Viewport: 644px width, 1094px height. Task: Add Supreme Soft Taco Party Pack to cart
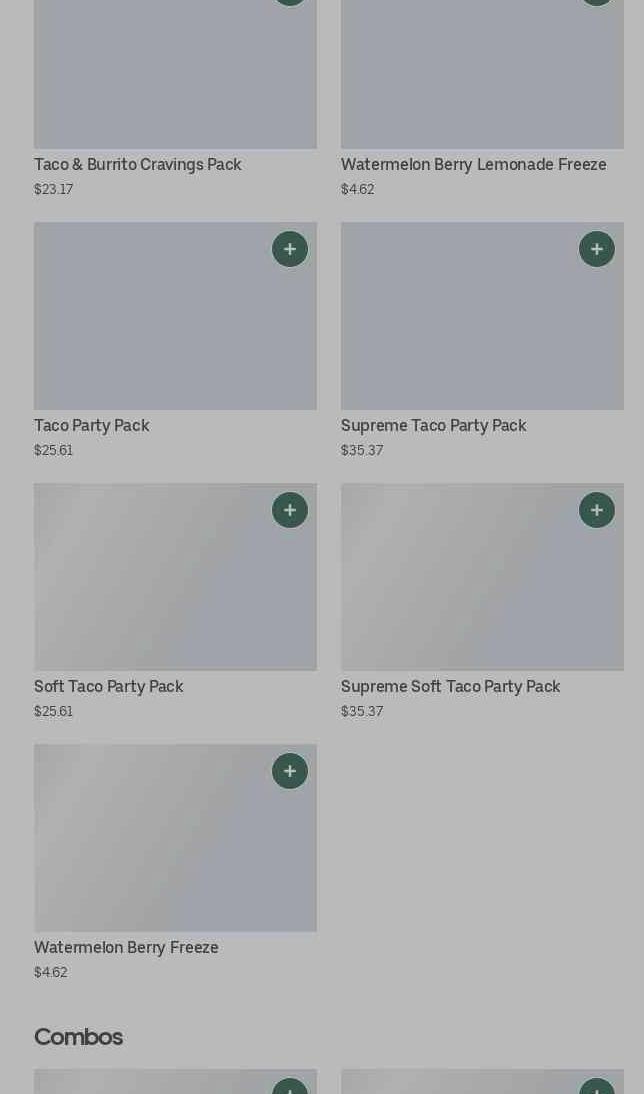coord(597,510)
